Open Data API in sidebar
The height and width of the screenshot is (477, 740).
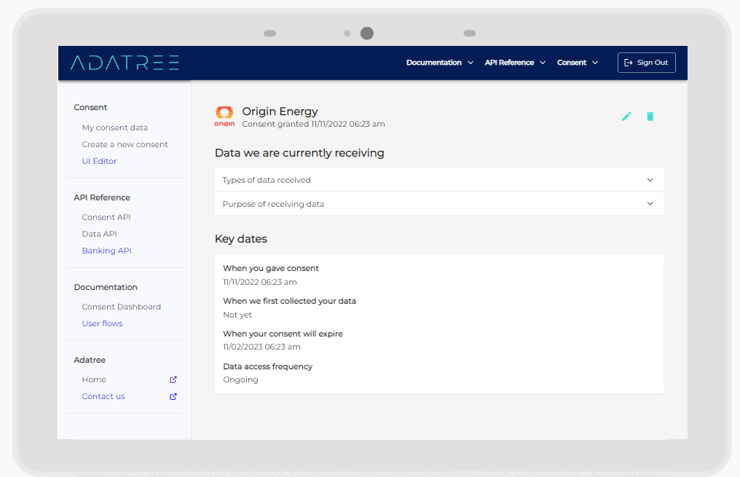(99, 234)
